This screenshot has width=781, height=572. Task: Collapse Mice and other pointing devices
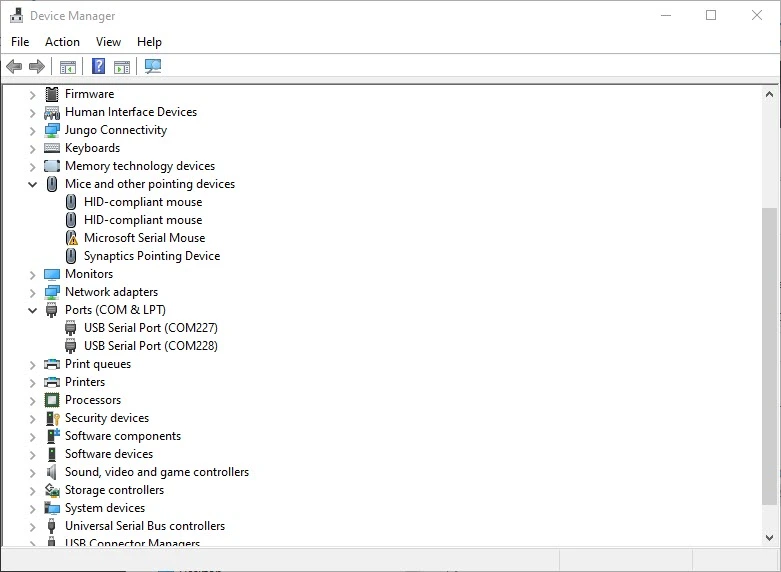tap(32, 184)
